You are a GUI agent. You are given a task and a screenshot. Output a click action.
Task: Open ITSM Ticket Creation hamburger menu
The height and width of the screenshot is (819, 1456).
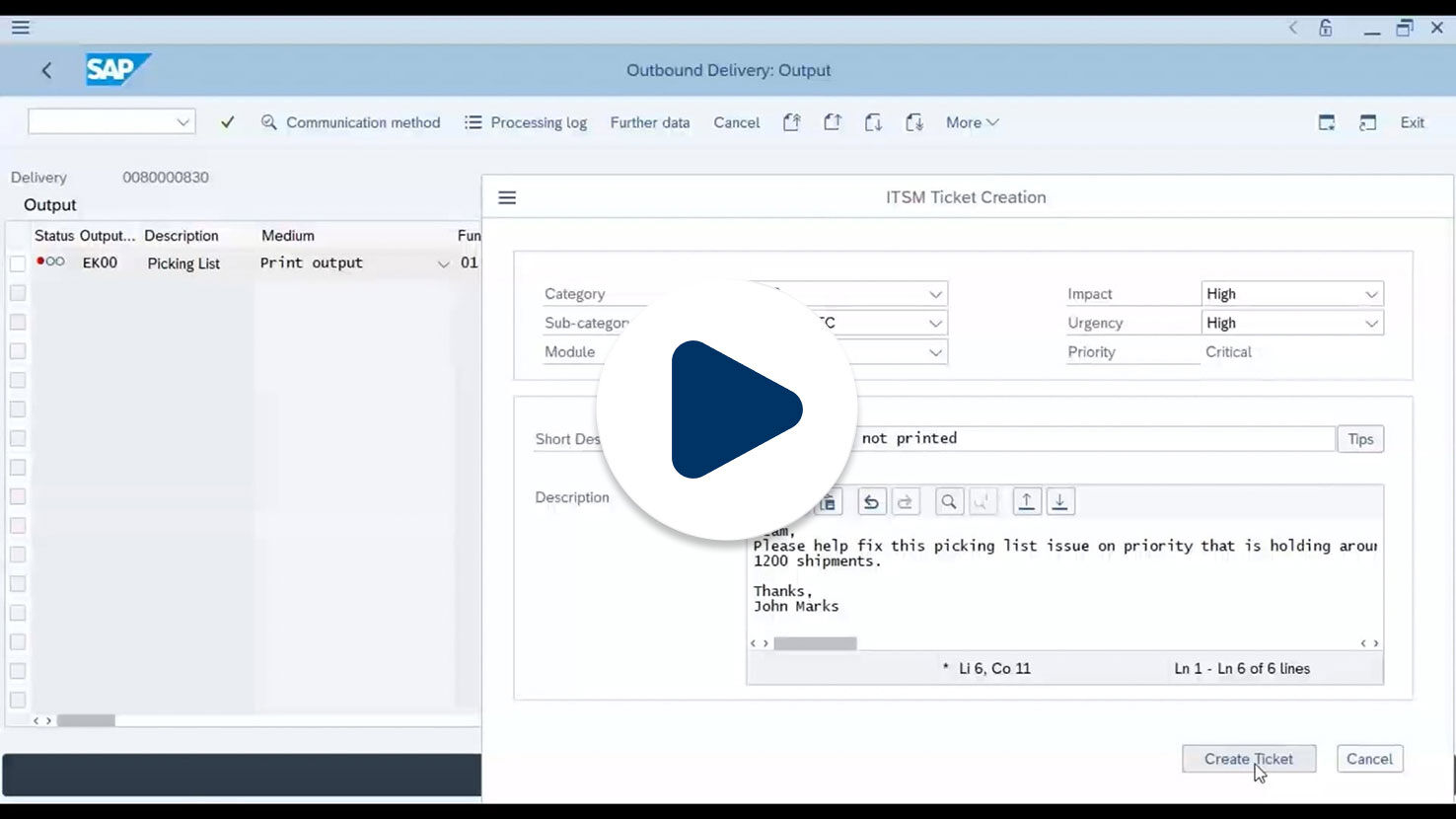[507, 197]
